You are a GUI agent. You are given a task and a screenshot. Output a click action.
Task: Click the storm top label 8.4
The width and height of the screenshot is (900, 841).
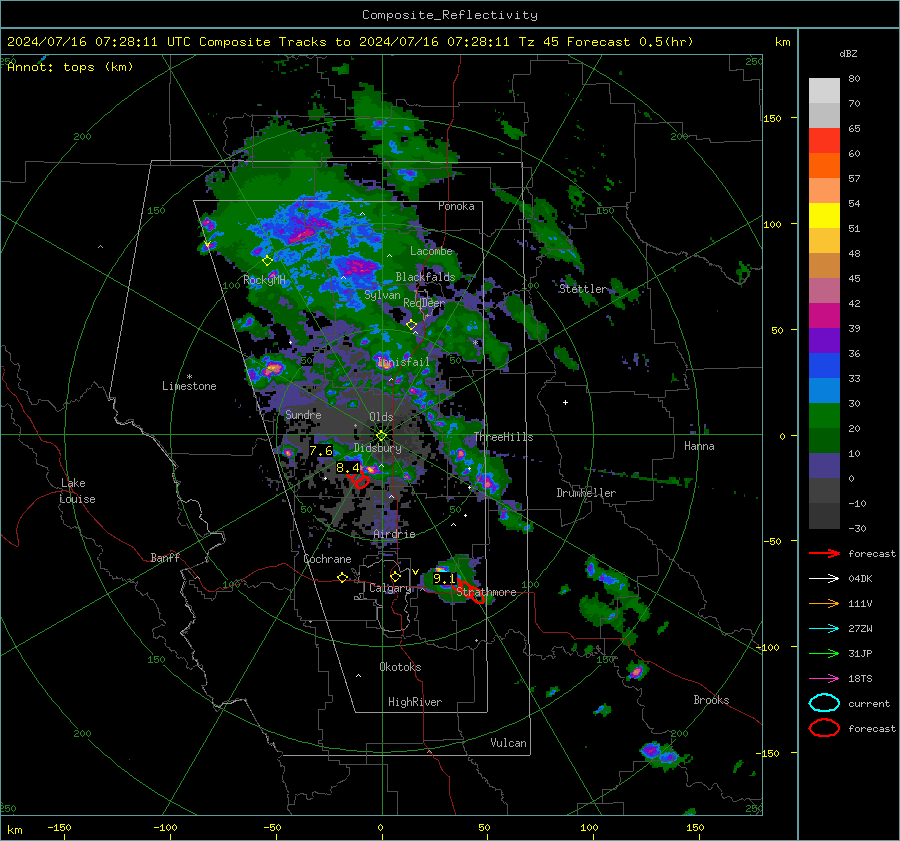click(348, 468)
